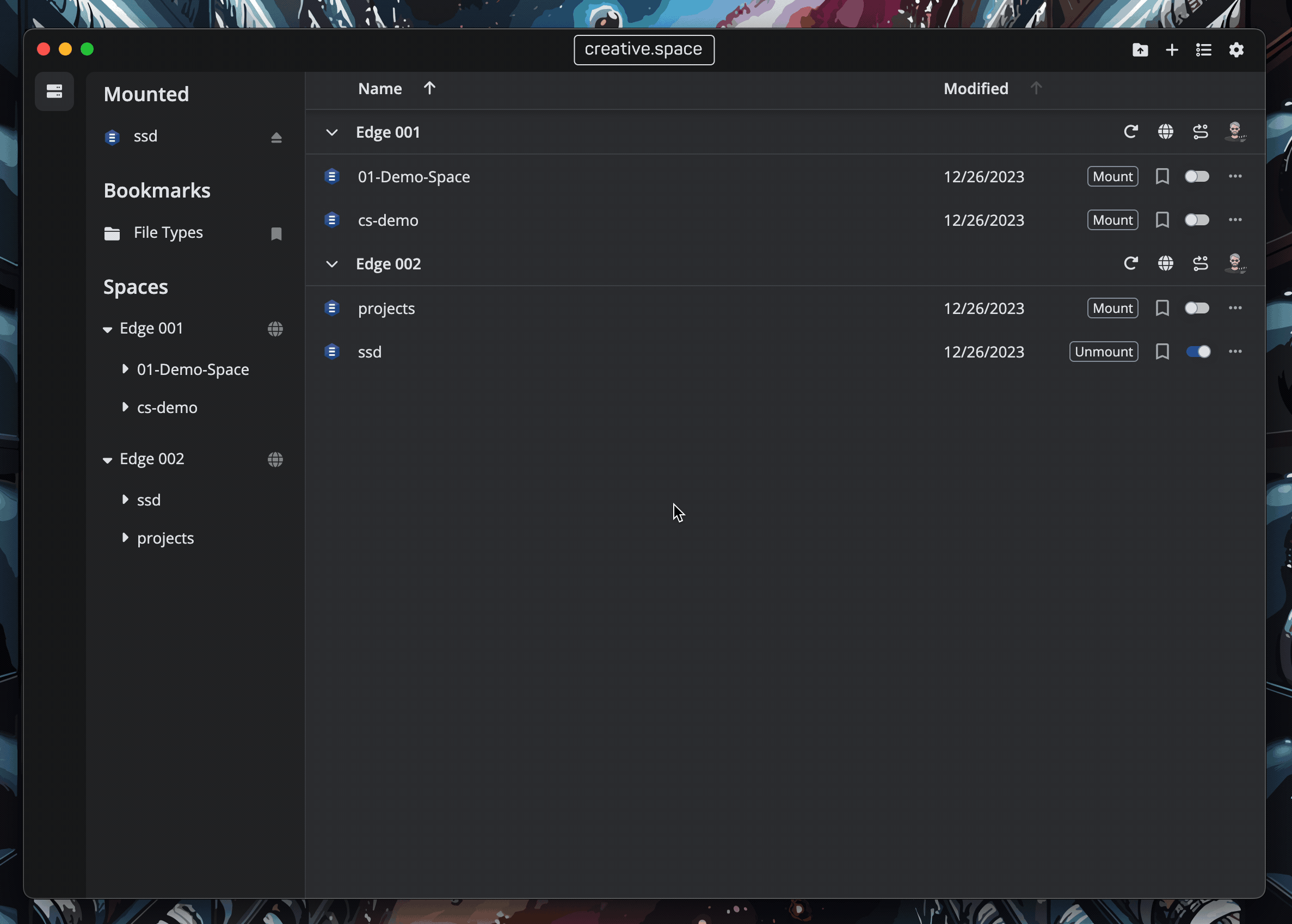Unmount the ssd space
The height and width of the screenshot is (924, 1292).
[1103, 352]
